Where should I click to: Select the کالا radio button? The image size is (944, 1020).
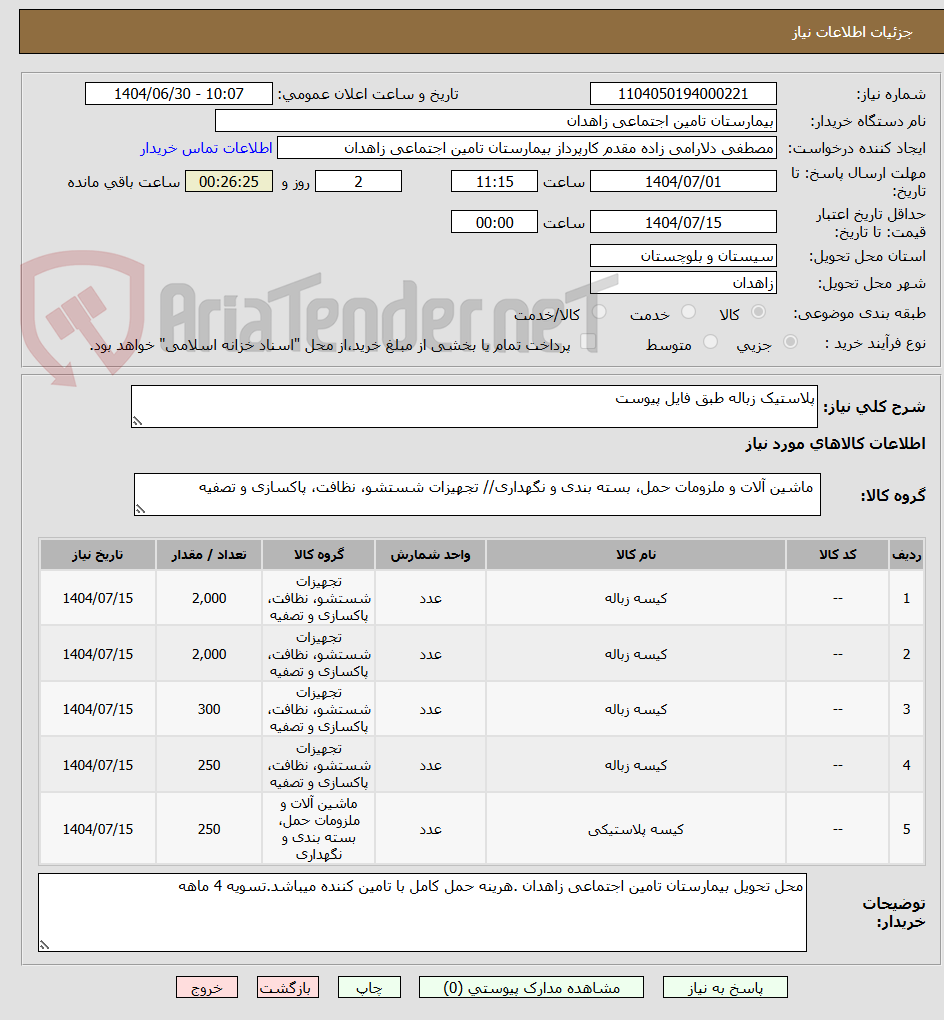pyautogui.click(x=759, y=311)
